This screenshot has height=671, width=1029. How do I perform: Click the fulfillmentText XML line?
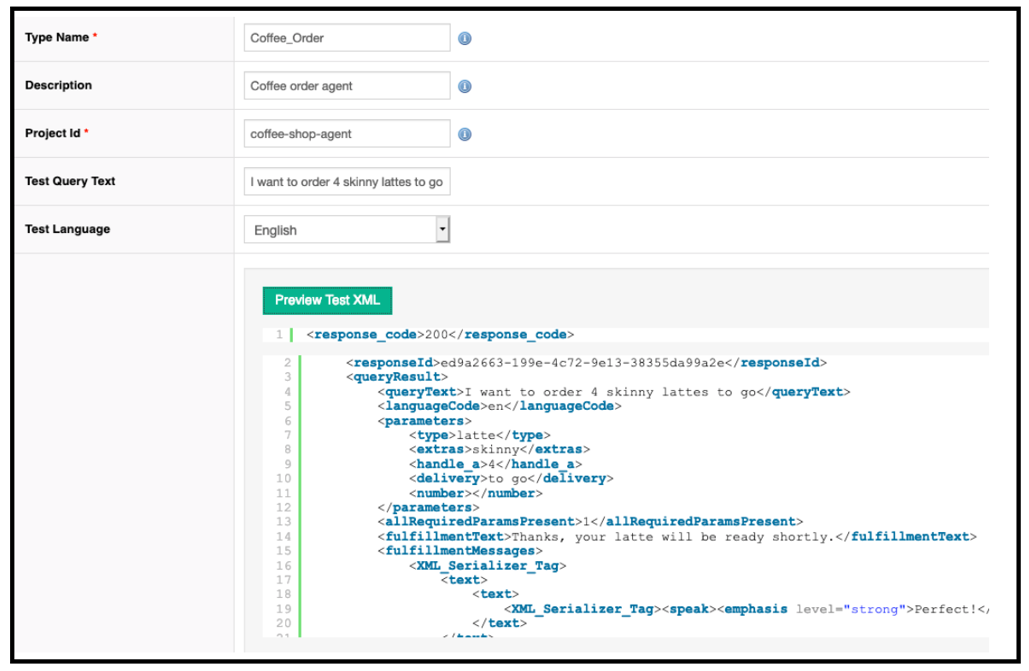677,537
